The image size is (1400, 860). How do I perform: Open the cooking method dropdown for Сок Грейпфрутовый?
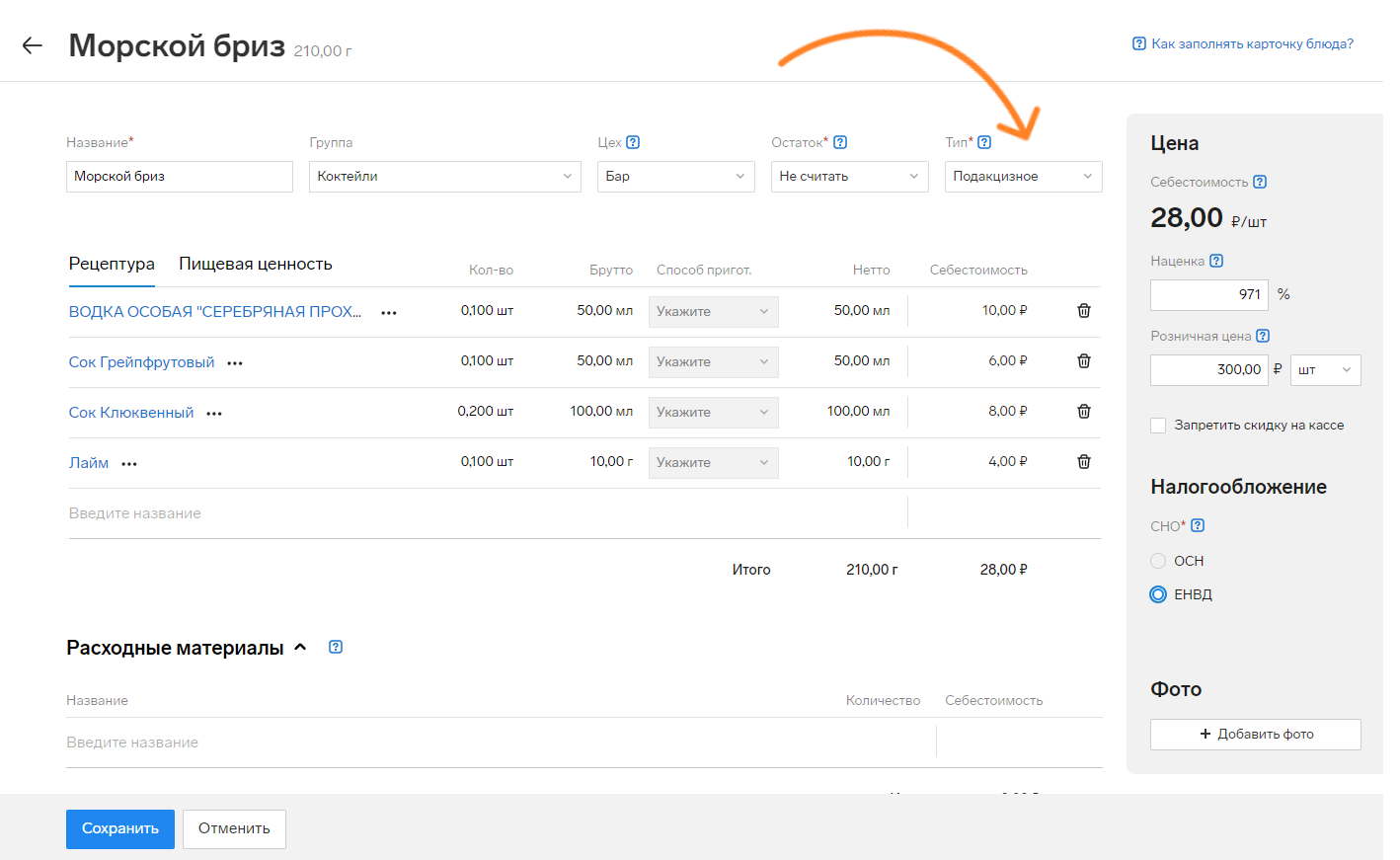pyautogui.click(x=714, y=362)
